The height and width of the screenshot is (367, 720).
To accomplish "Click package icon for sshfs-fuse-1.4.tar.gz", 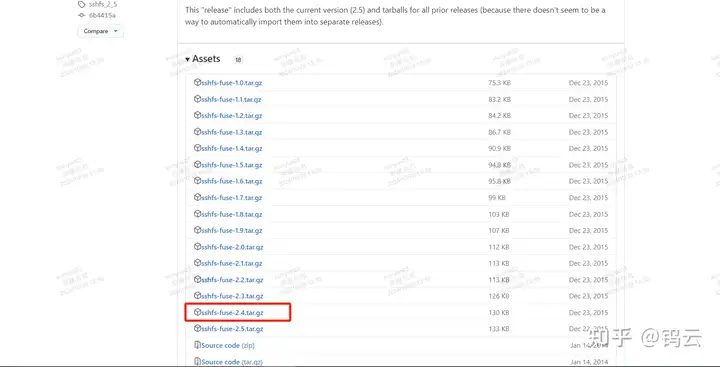I will click(197, 148).
